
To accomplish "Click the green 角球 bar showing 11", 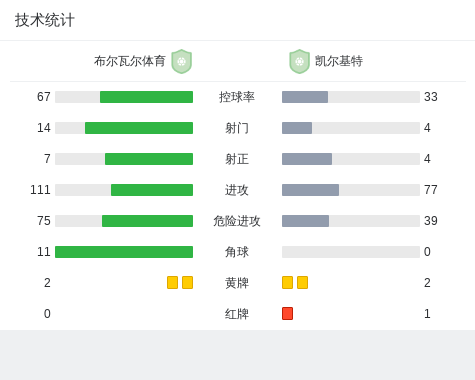I will click(x=124, y=252).
